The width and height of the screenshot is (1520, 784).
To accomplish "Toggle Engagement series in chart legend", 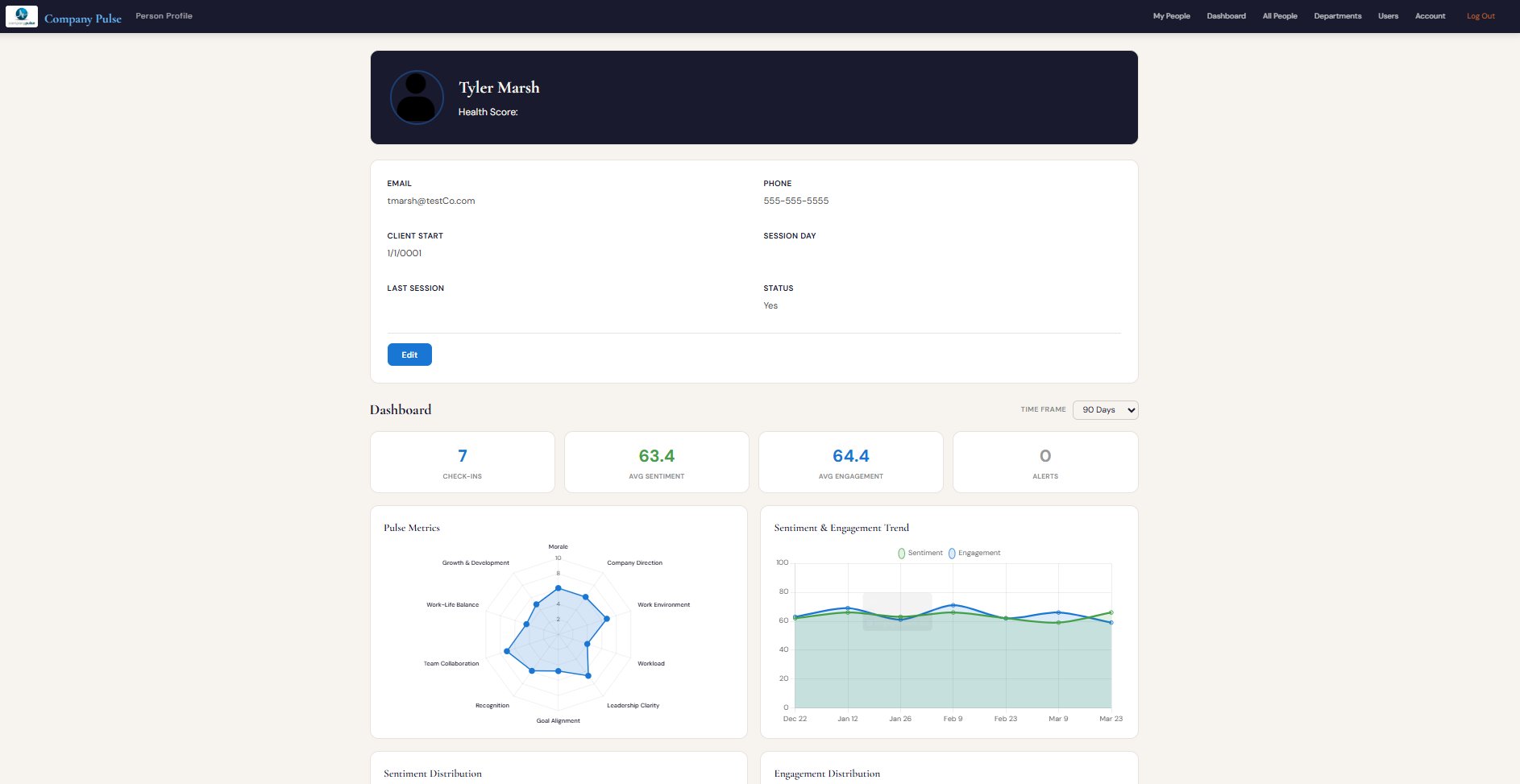I will pos(974,553).
